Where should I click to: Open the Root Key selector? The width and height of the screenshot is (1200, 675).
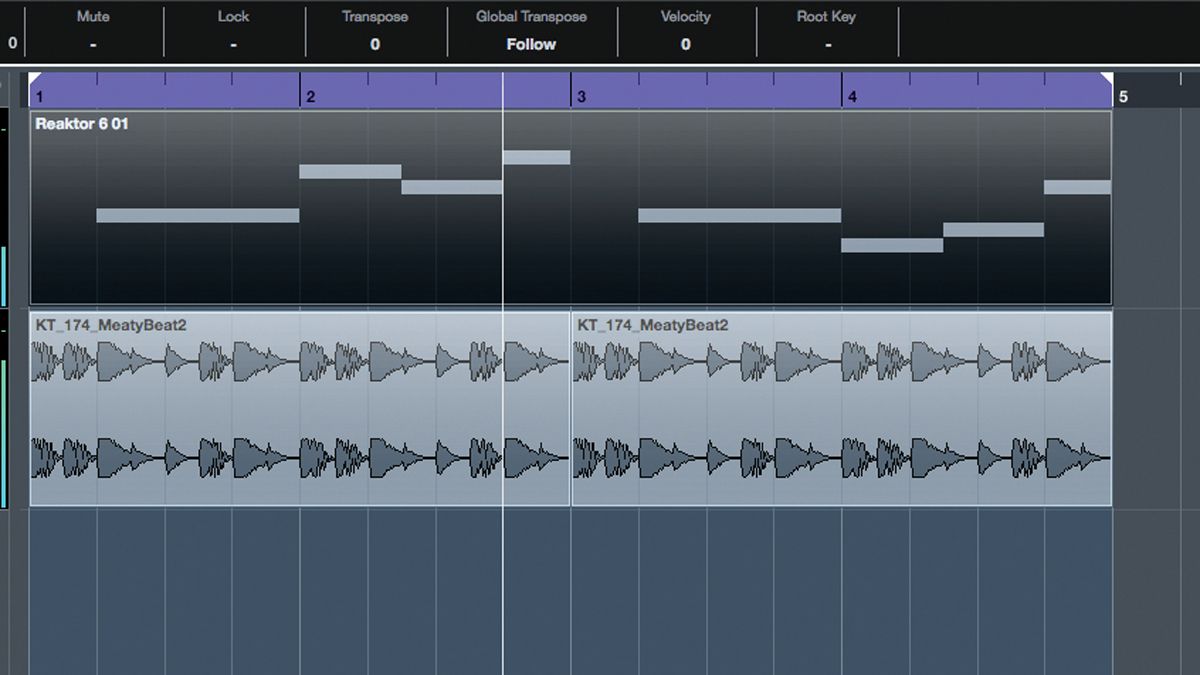click(825, 44)
